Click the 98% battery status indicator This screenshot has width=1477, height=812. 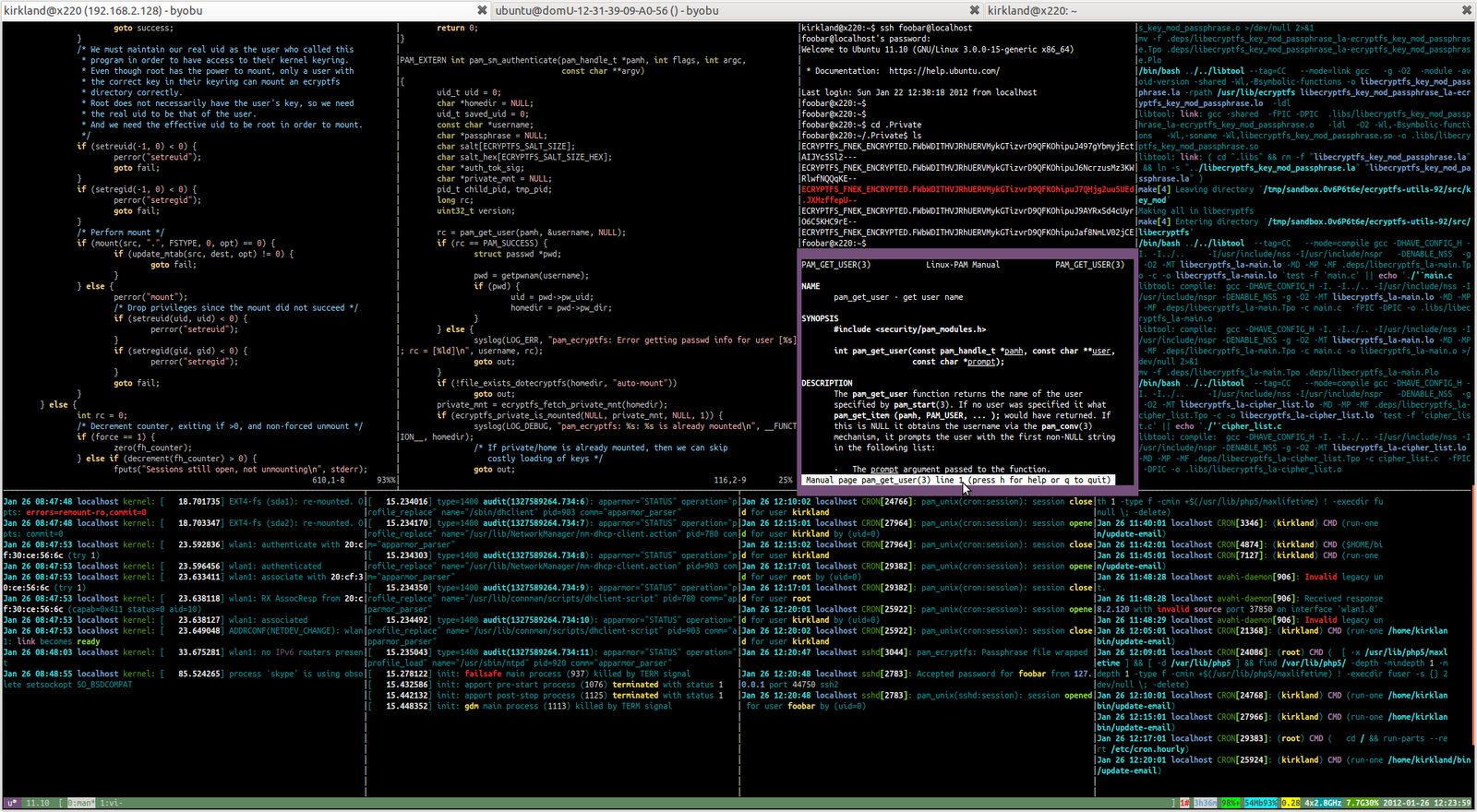click(x=1231, y=803)
